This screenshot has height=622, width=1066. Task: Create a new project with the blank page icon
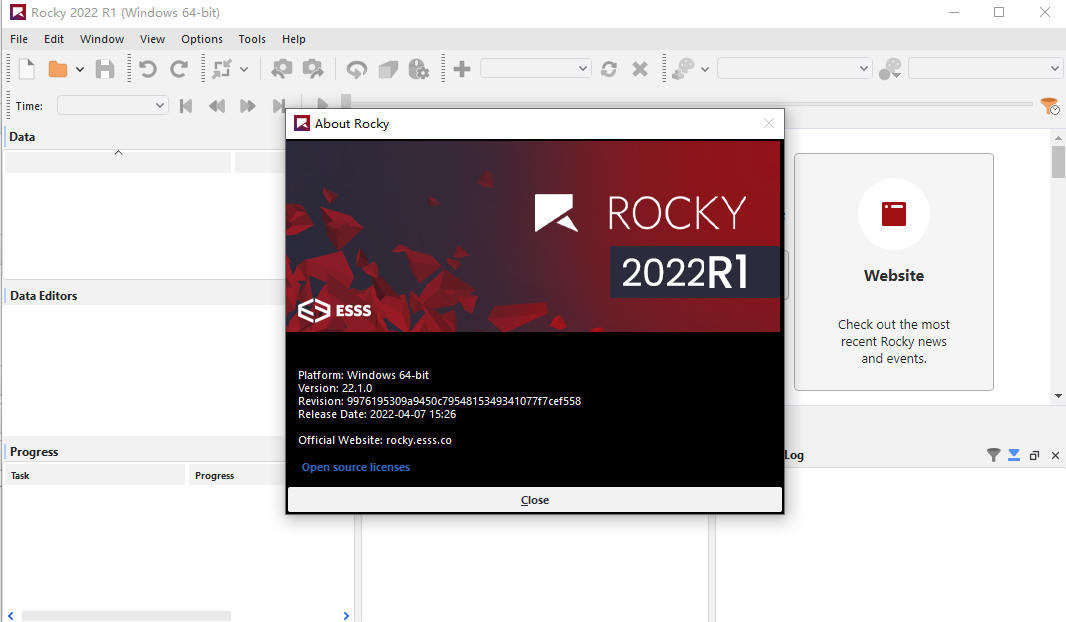pyautogui.click(x=27, y=69)
